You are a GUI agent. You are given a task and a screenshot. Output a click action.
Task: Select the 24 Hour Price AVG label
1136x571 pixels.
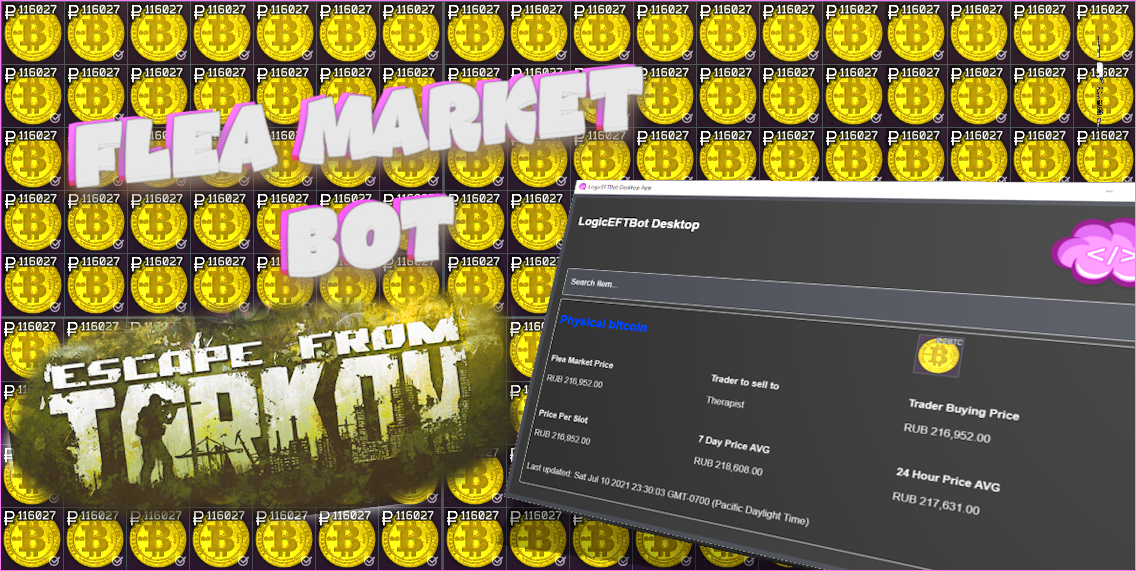948,479
